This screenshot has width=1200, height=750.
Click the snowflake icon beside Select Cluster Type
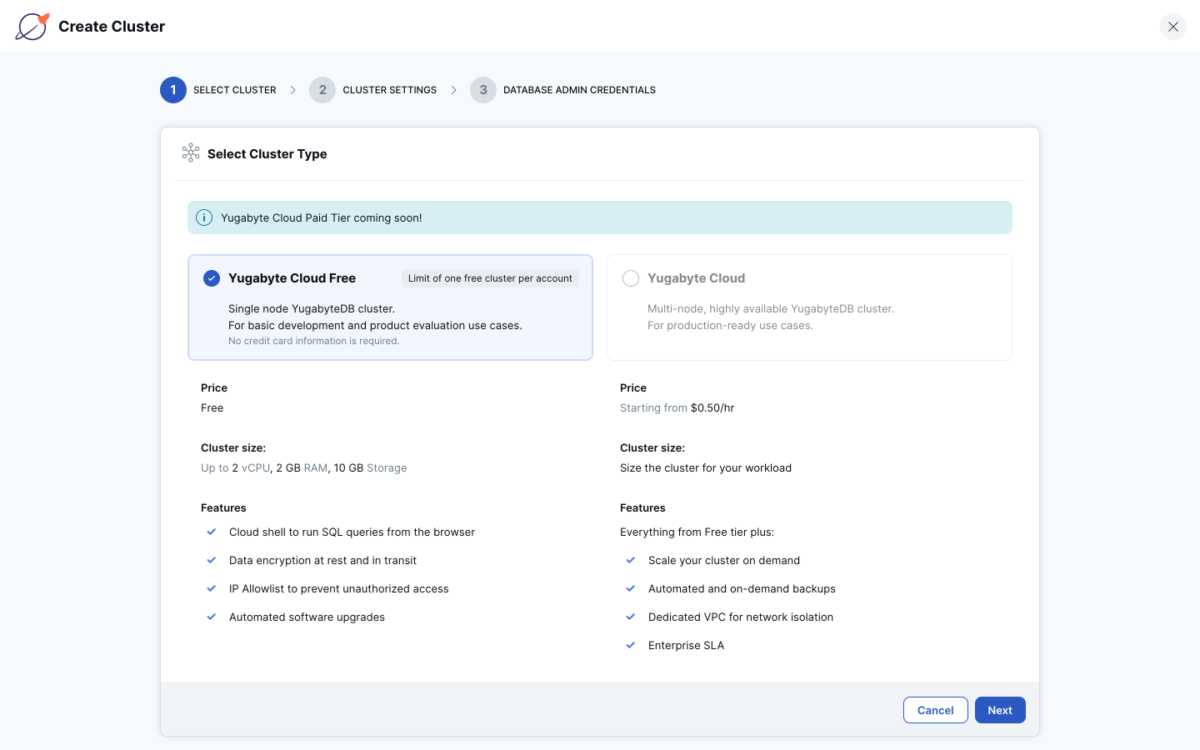(x=190, y=153)
